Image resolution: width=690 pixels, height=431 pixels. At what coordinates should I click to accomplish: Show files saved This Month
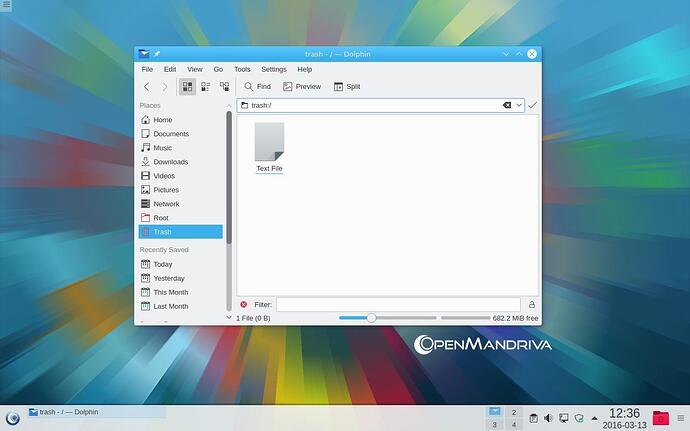180,292
